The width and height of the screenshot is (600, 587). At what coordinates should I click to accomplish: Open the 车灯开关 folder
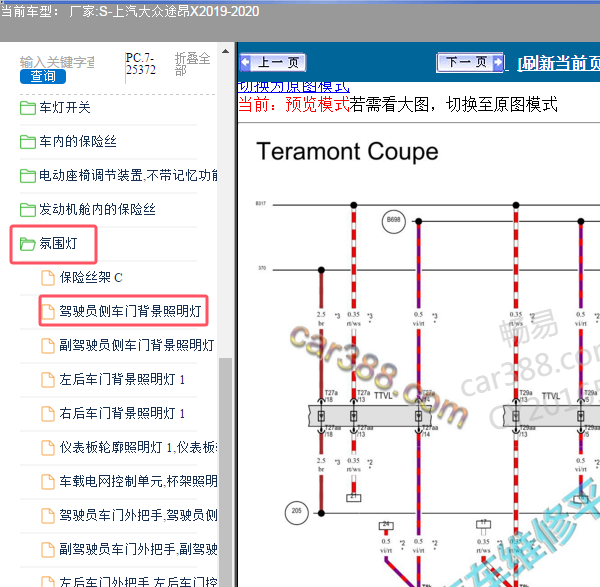(65, 108)
